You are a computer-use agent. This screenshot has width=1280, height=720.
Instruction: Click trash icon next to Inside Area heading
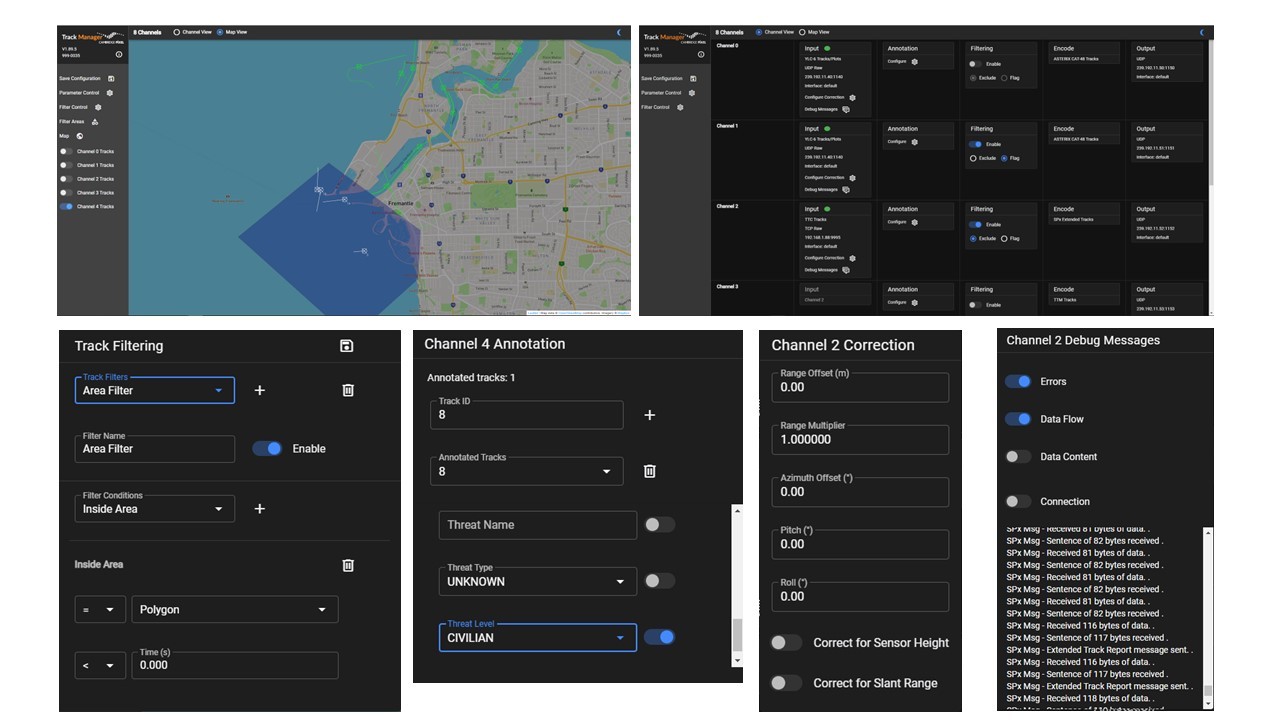(x=348, y=565)
